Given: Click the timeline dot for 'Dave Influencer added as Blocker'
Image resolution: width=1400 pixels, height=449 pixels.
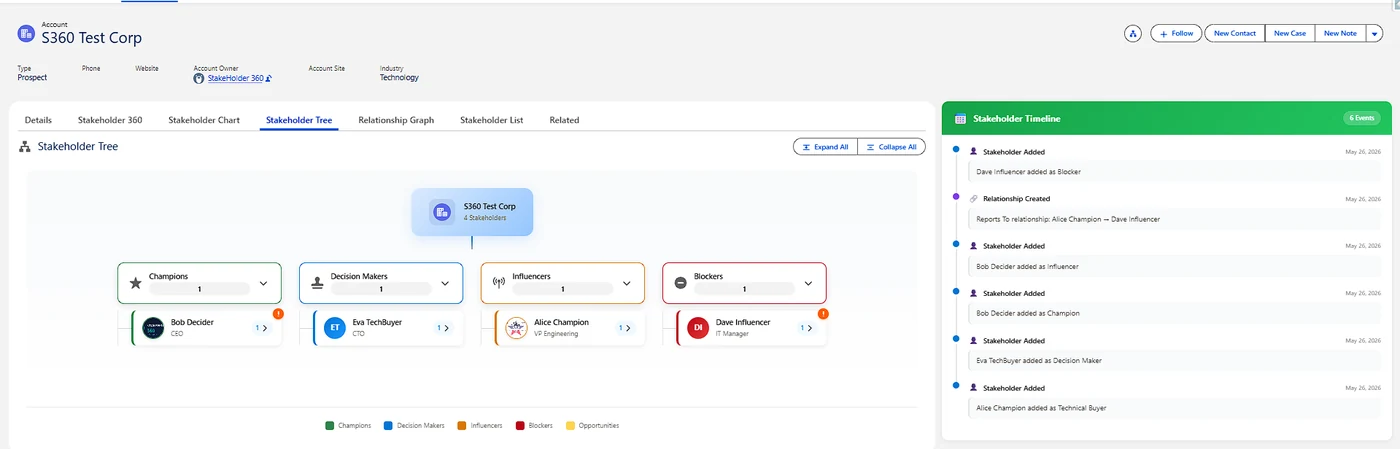Looking at the screenshot, I should 956,150.
